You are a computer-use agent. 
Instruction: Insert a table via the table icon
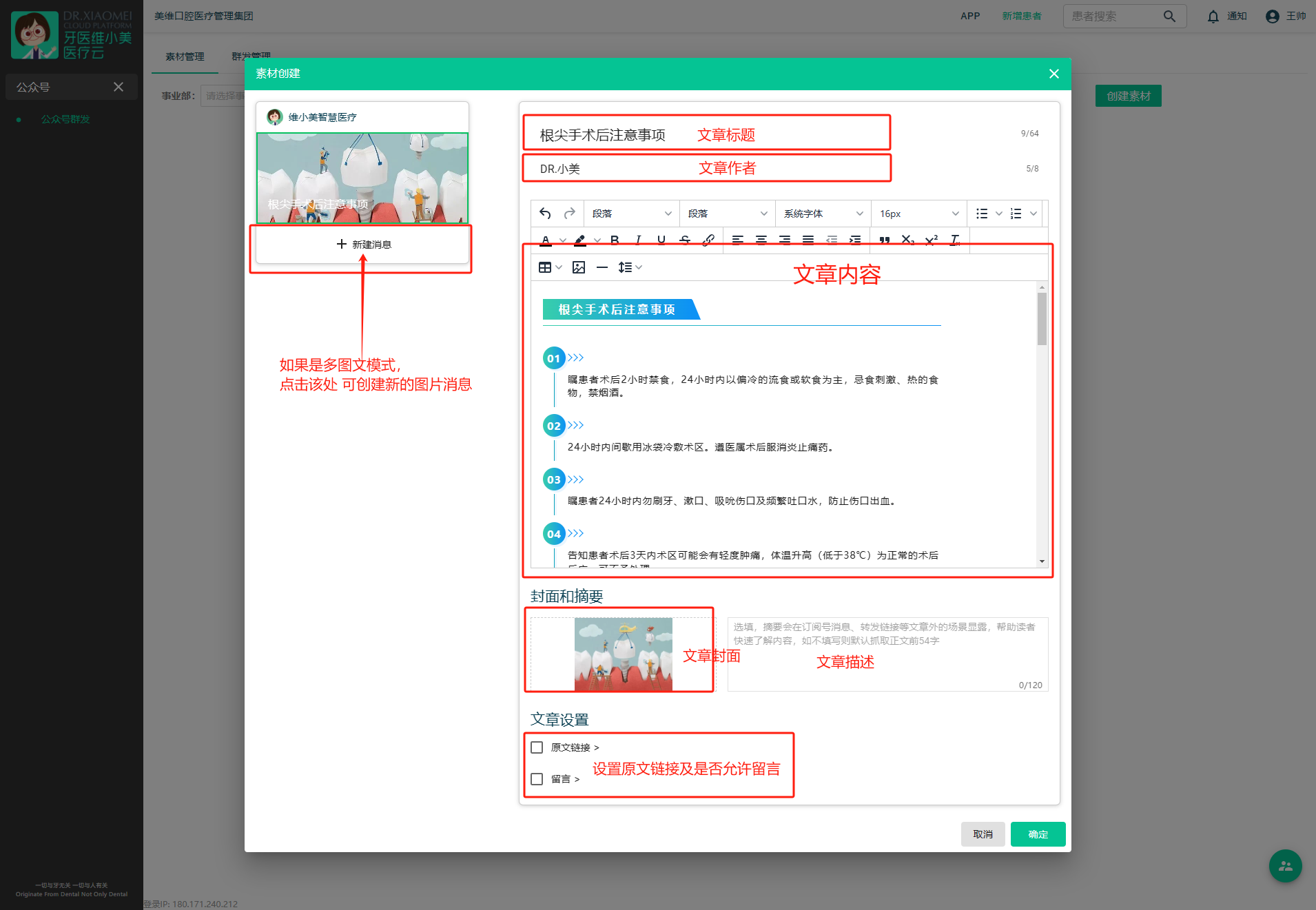[545, 267]
